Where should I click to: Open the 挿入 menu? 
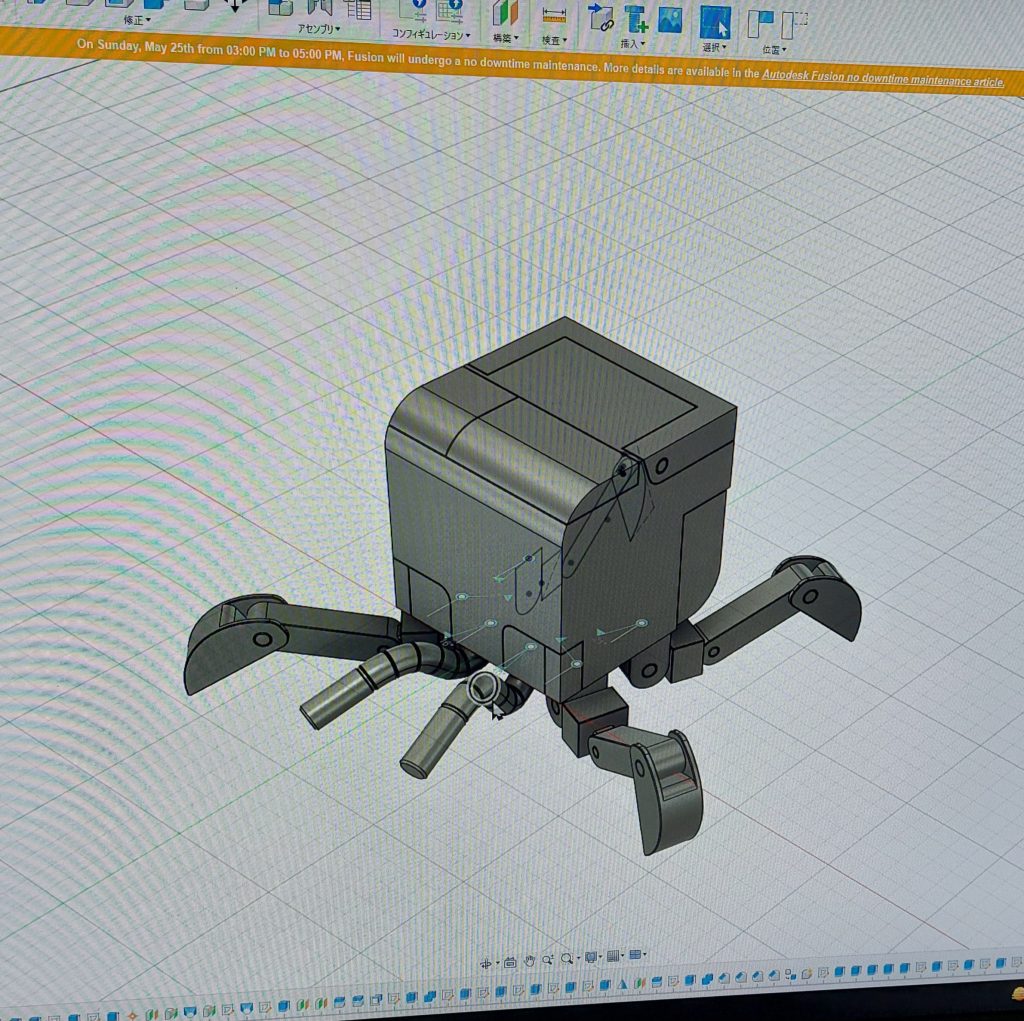632,44
